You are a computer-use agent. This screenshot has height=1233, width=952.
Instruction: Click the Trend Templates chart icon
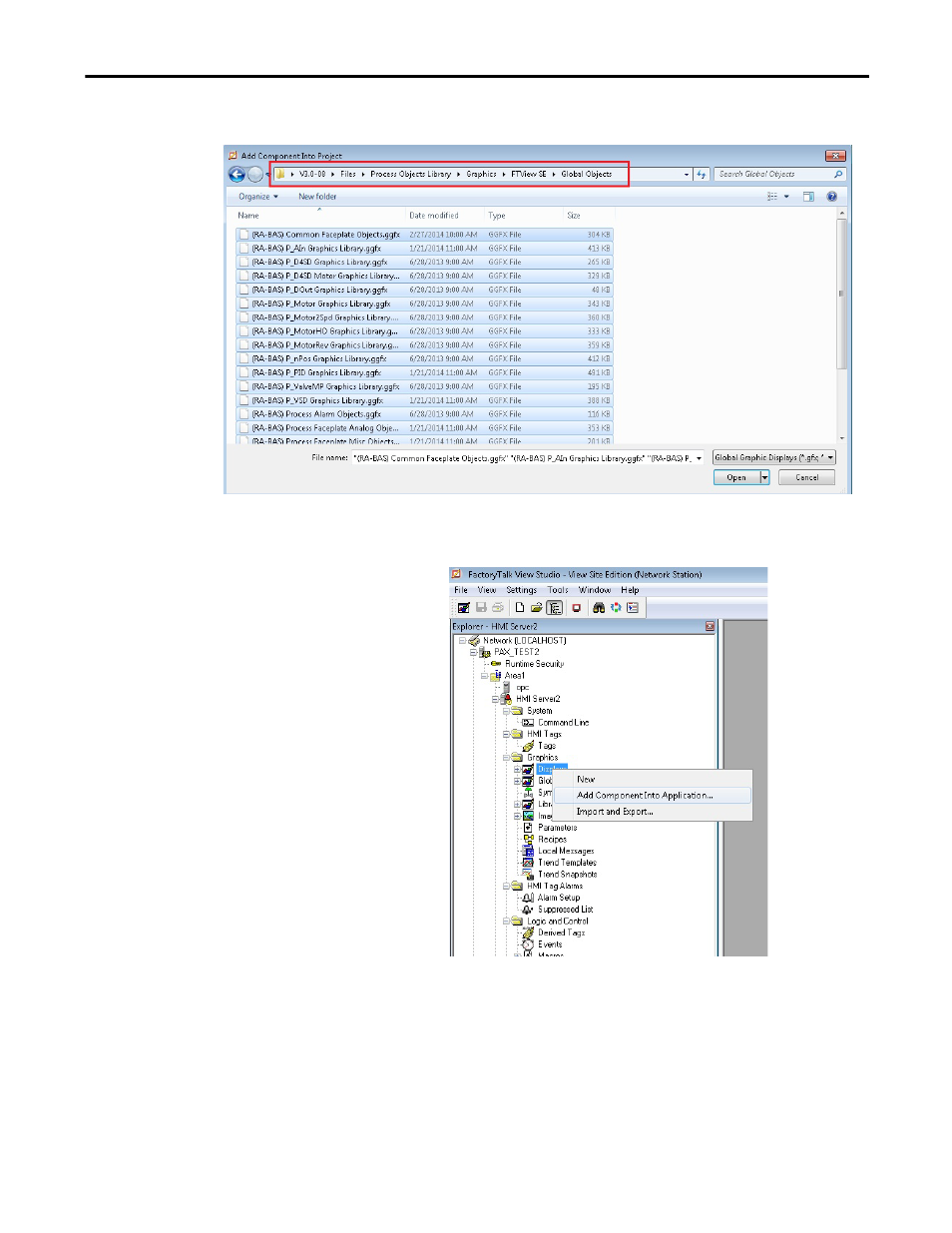529,863
